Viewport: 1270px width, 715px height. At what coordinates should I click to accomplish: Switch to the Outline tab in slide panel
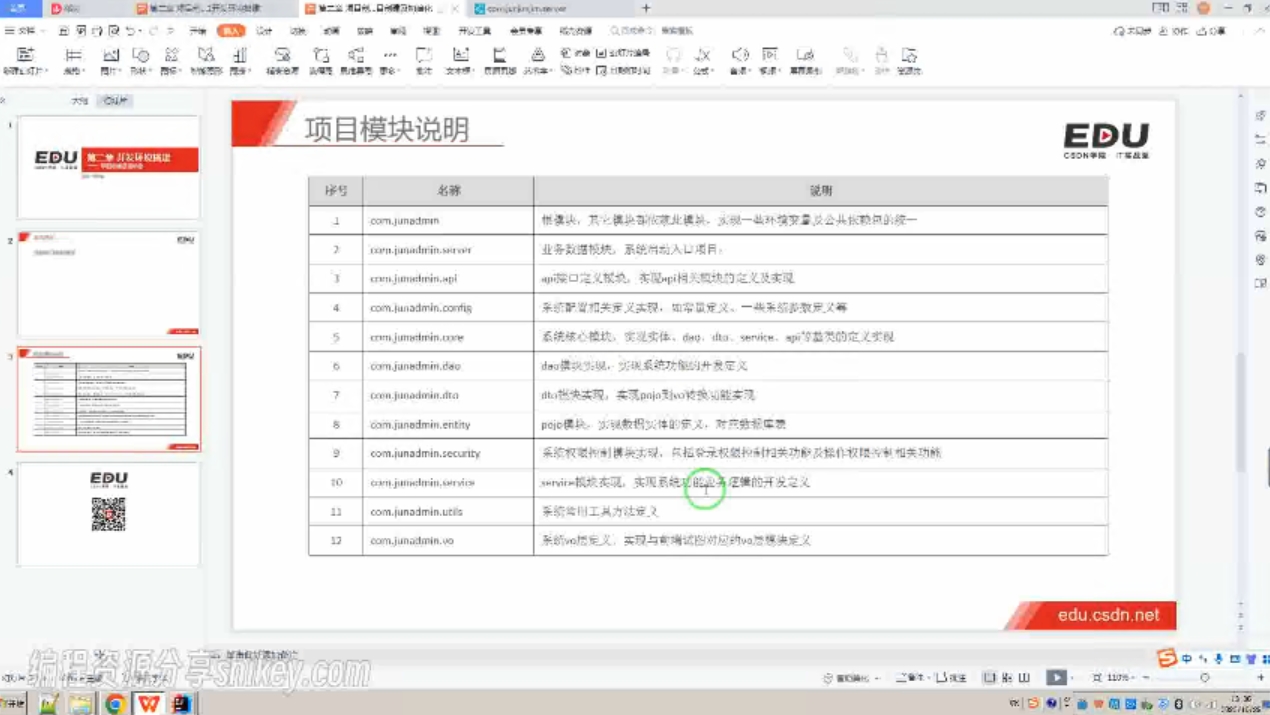(79, 101)
